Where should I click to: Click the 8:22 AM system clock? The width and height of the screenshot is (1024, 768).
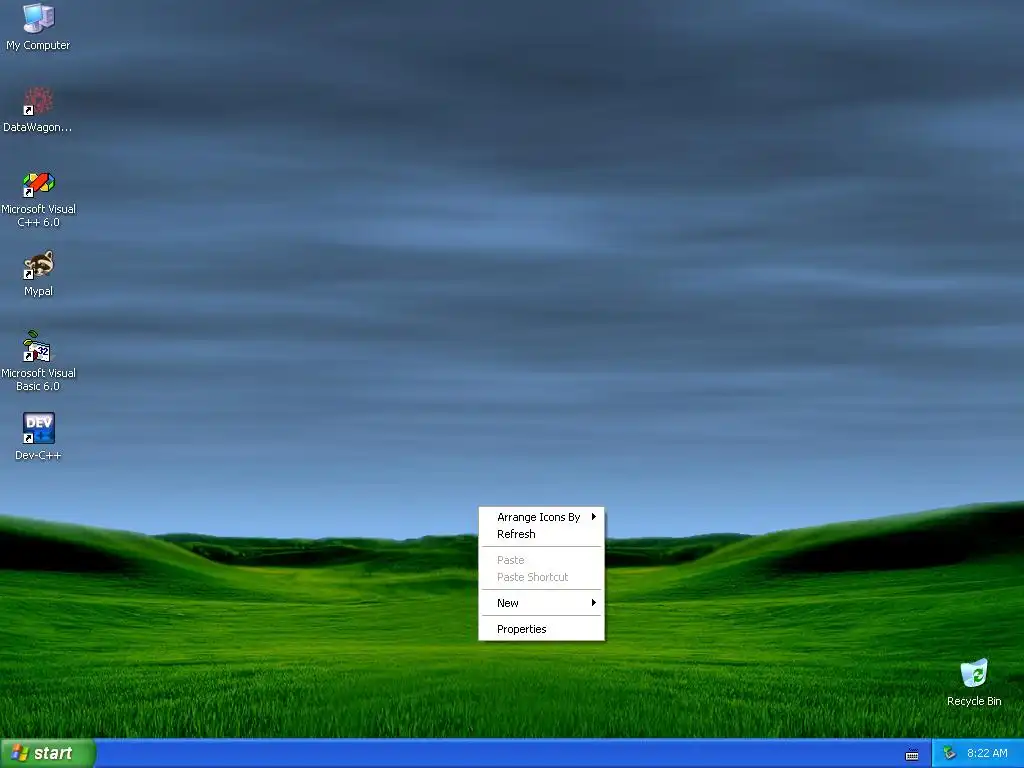click(x=987, y=754)
